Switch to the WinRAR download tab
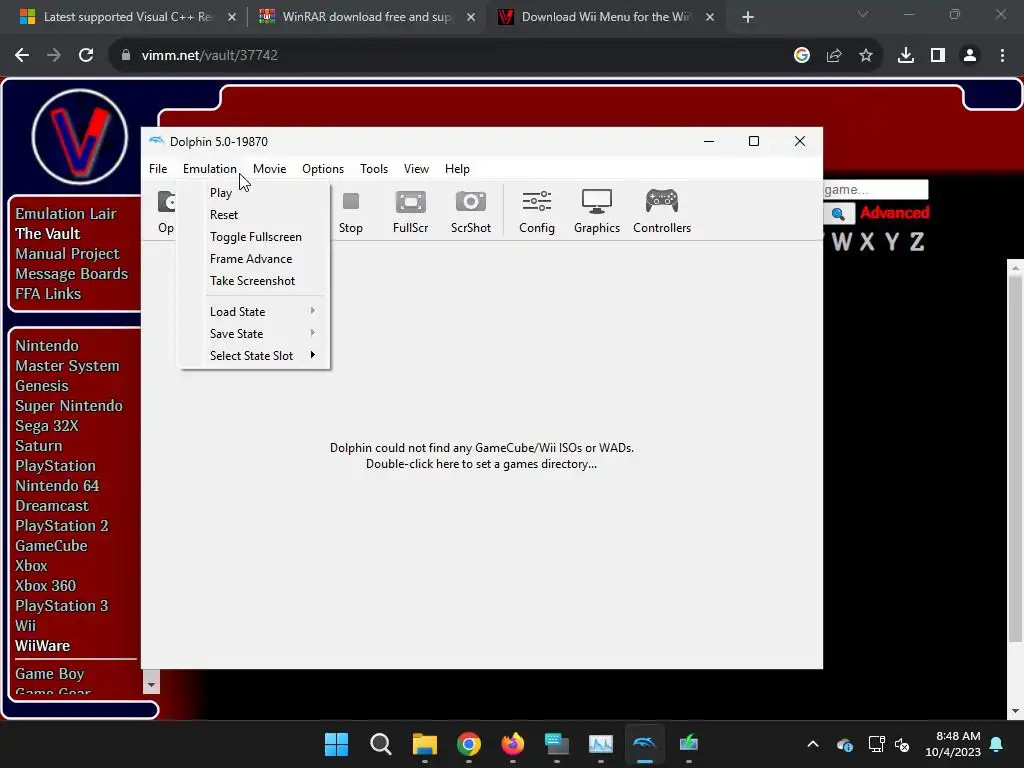Screen dimensions: 1024x768 coord(366,17)
